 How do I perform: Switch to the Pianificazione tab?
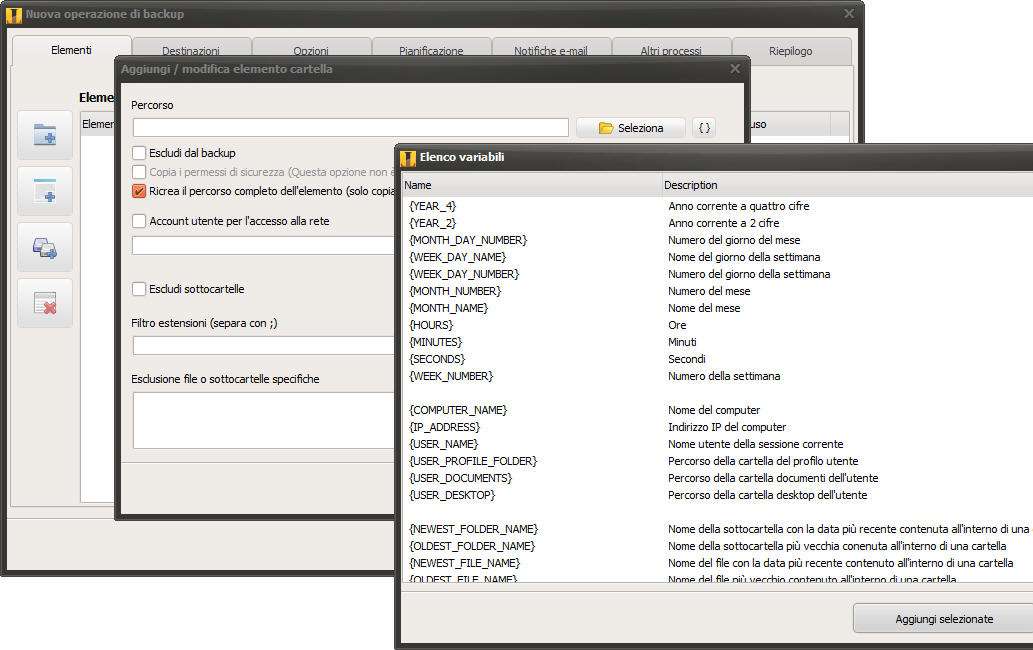[x=431, y=51]
